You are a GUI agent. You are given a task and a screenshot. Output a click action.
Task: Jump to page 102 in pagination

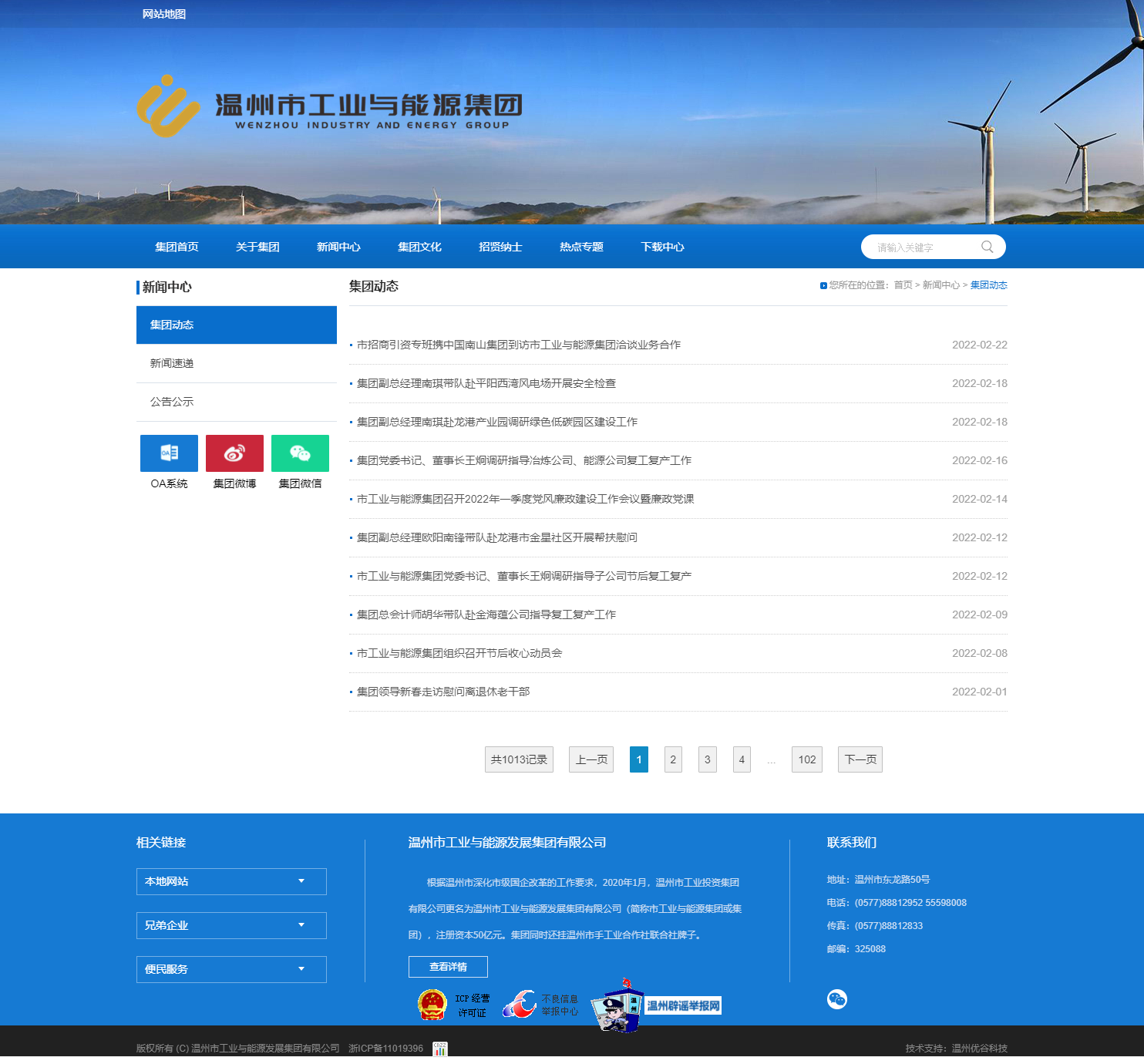point(806,759)
